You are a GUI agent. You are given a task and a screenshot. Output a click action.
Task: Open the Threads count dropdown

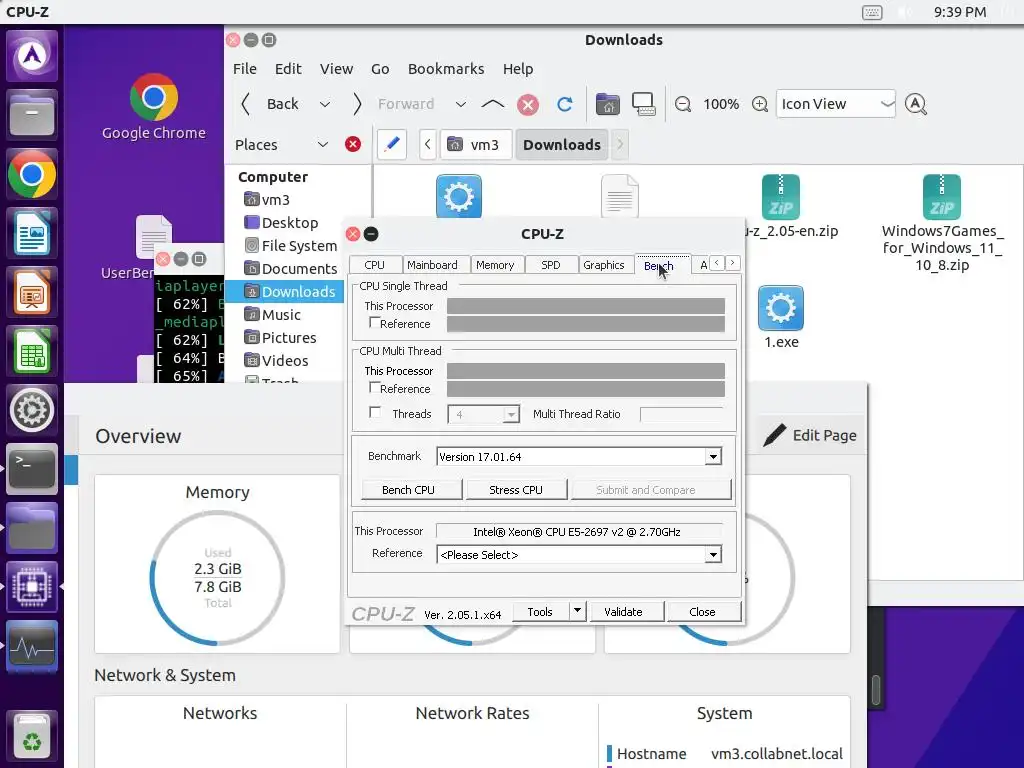(511, 414)
